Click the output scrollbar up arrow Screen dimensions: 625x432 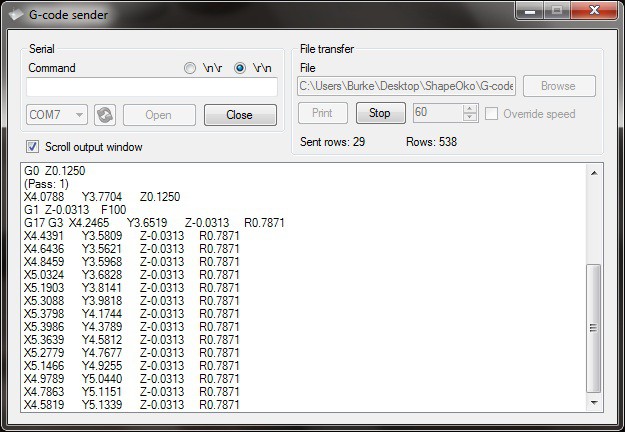594,173
